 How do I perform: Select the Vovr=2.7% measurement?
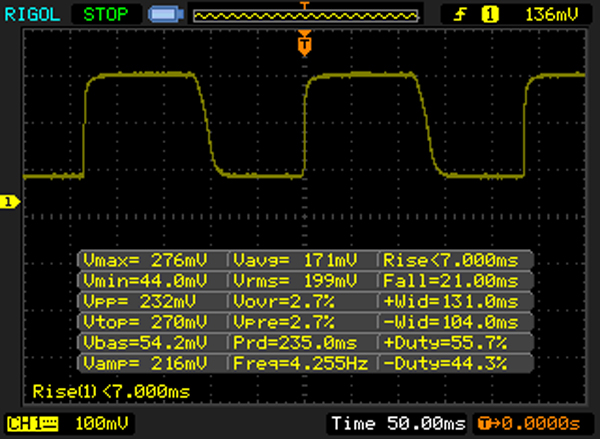[284, 301]
